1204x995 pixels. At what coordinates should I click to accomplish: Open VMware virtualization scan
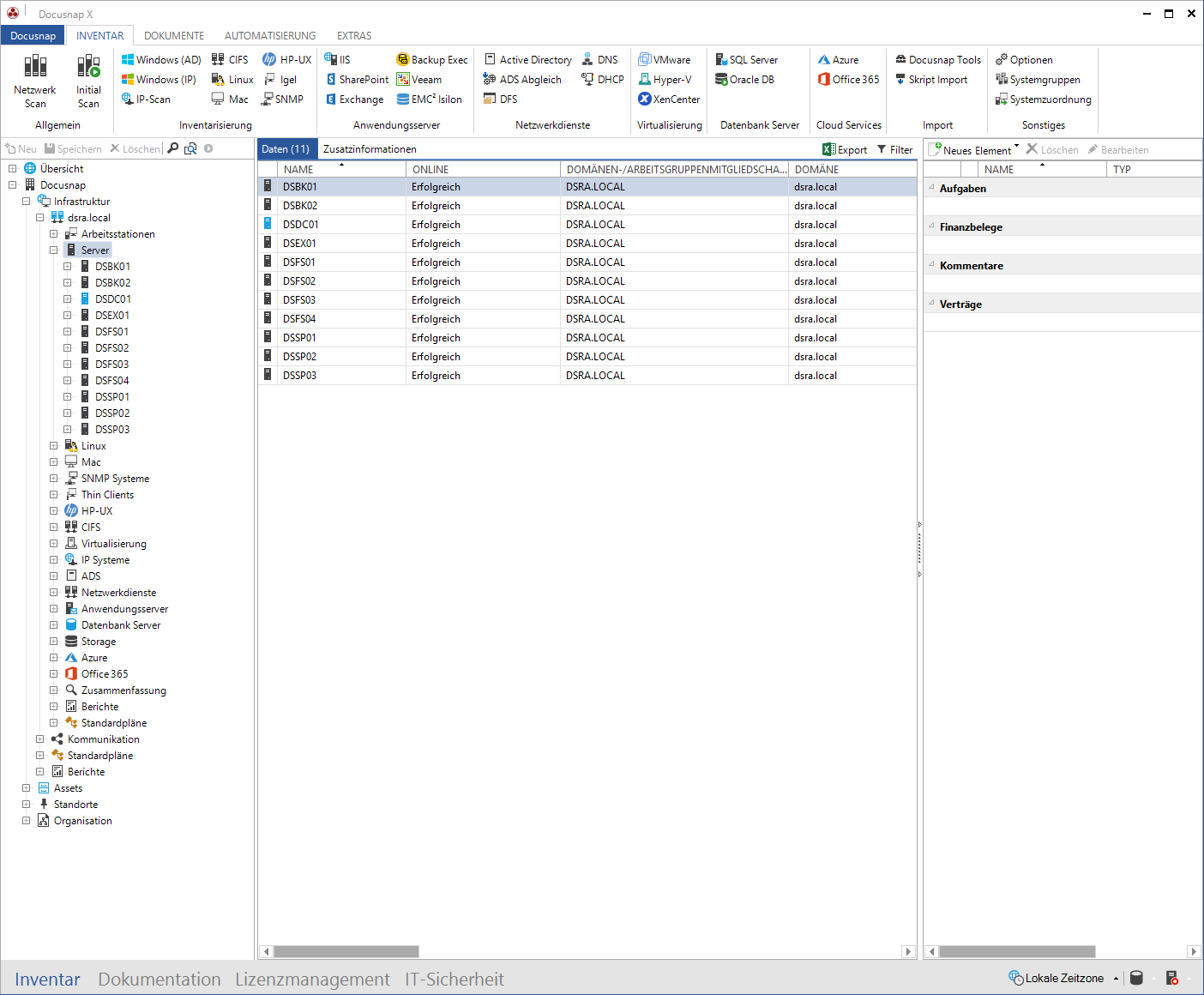coord(665,60)
